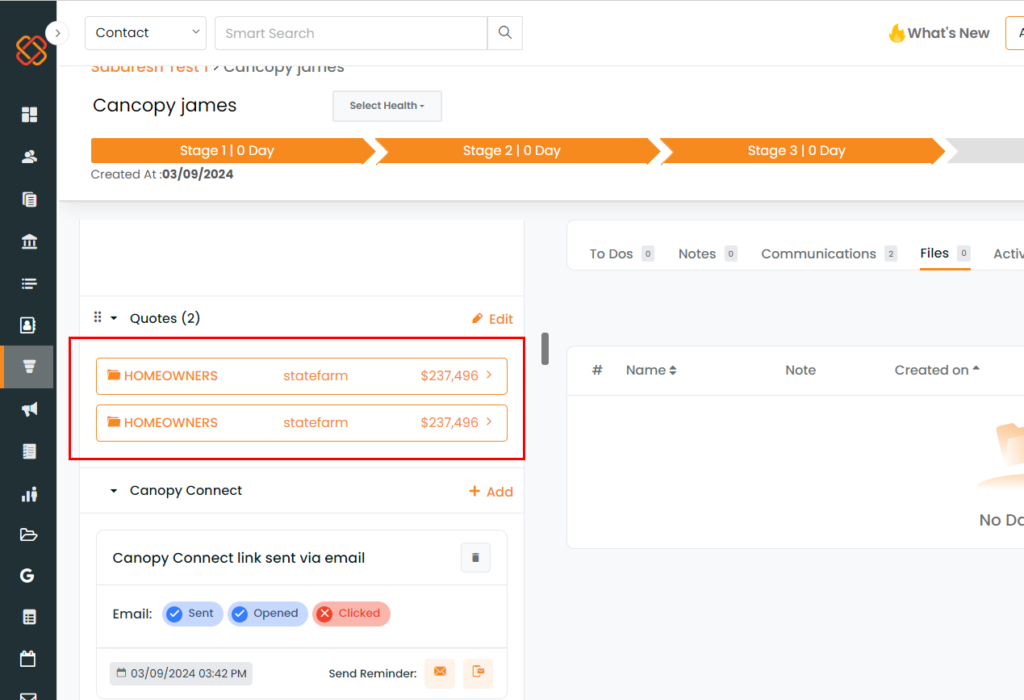Delete the Canopy Connect link card
The width and height of the screenshot is (1024, 700).
[x=475, y=558]
